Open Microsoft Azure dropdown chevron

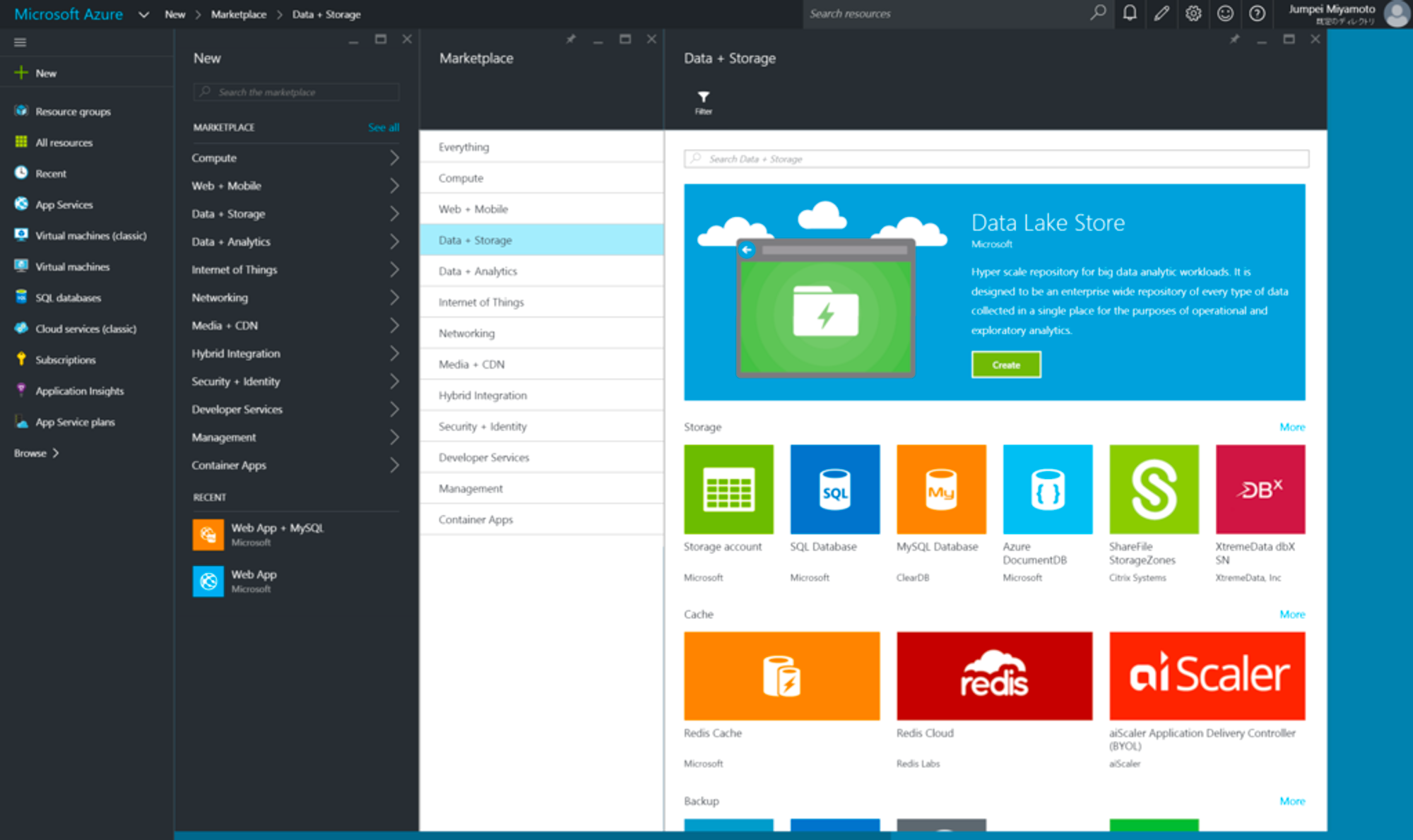(x=143, y=14)
